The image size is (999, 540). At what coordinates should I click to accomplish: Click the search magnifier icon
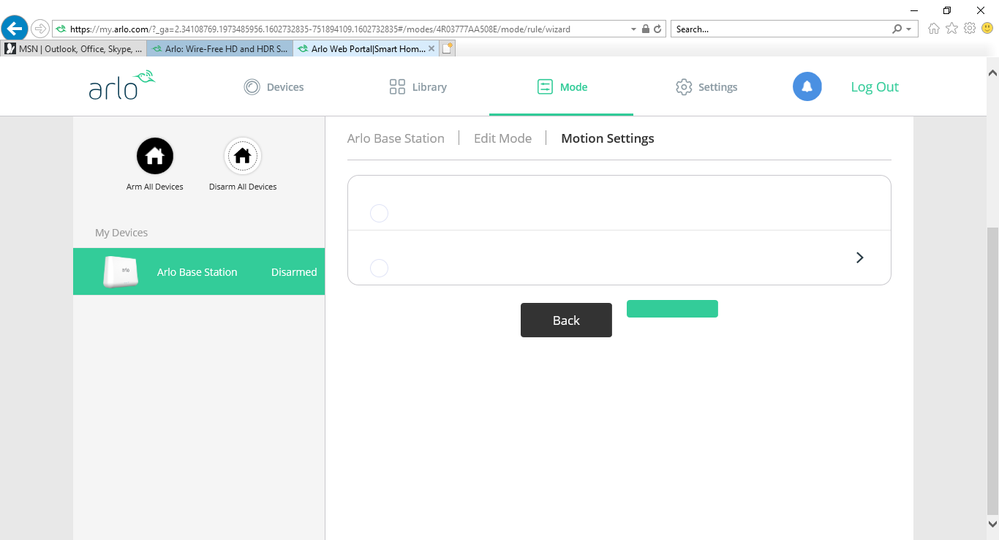coord(897,29)
